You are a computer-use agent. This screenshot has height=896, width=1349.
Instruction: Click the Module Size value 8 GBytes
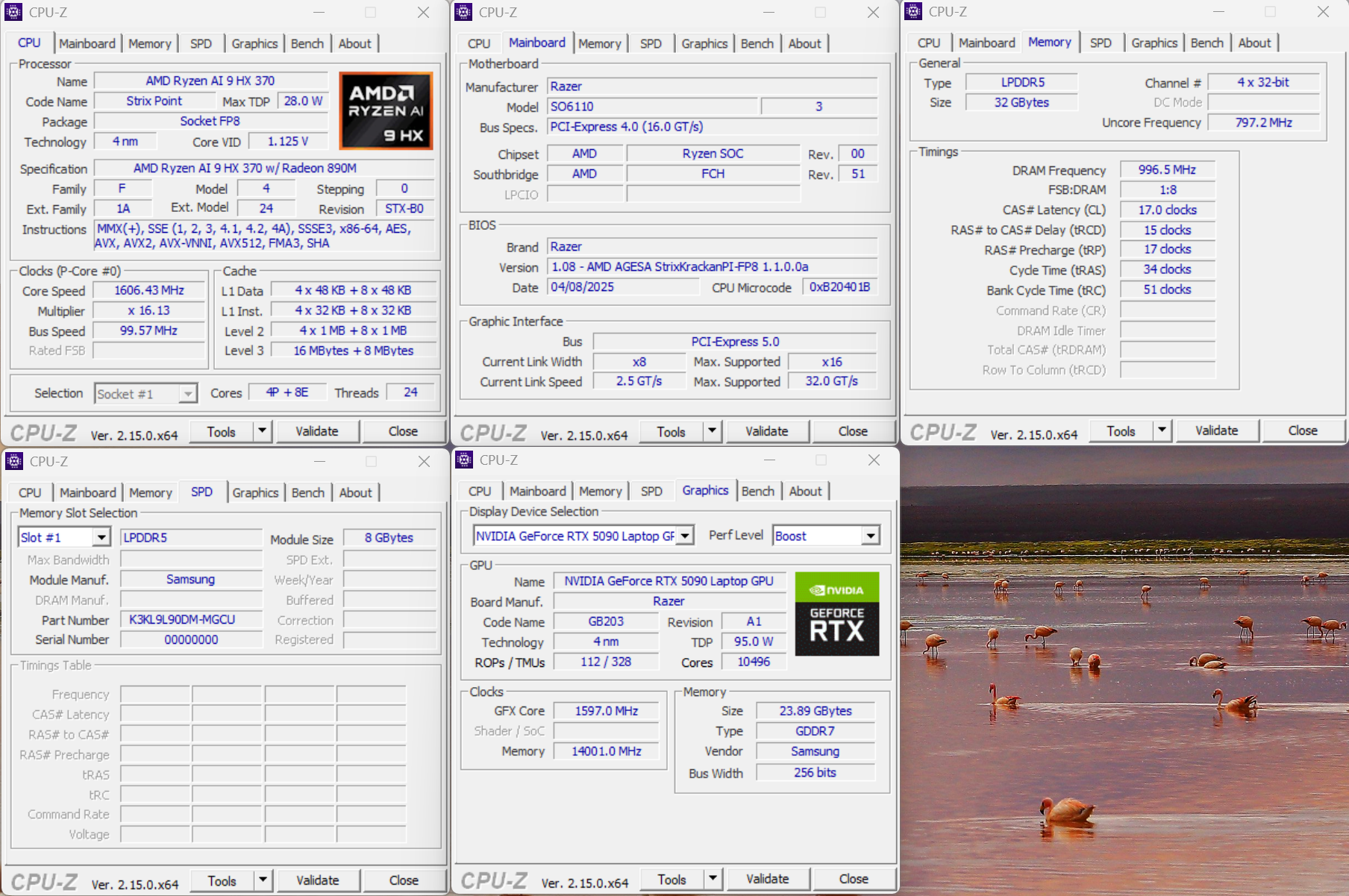click(x=389, y=537)
